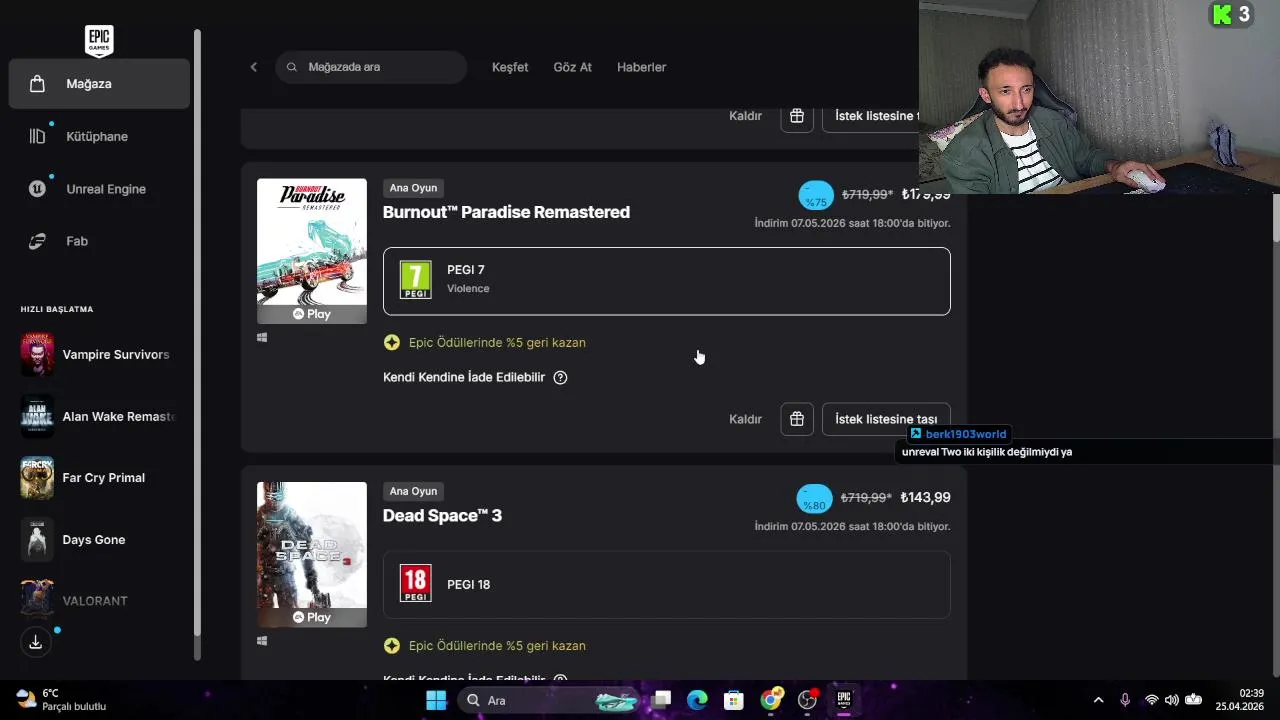Open Microsoft Edge from the taskbar
1280x720 pixels.
coord(697,700)
